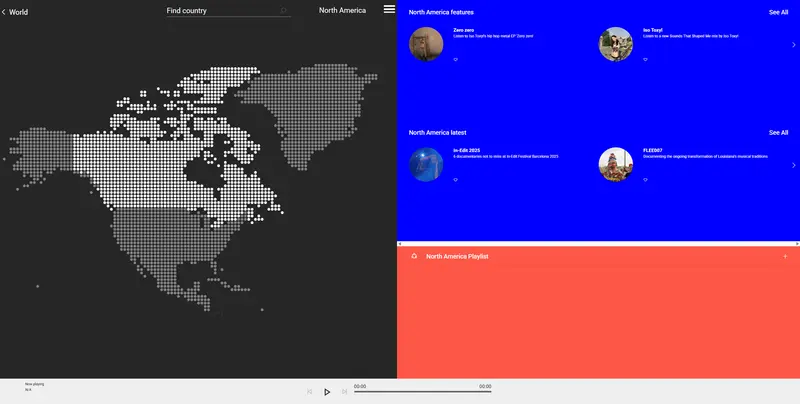Open the In-Edit 2025 thumbnail
This screenshot has height=404, width=800.
pos(426,165)
